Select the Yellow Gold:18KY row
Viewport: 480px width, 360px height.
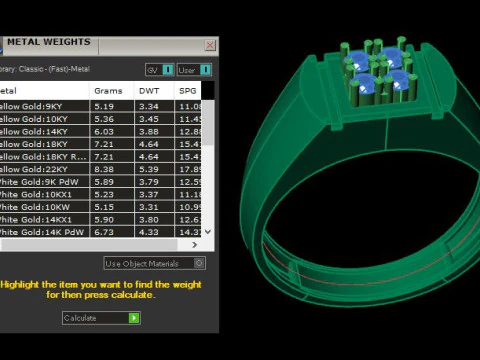(100, 144)
